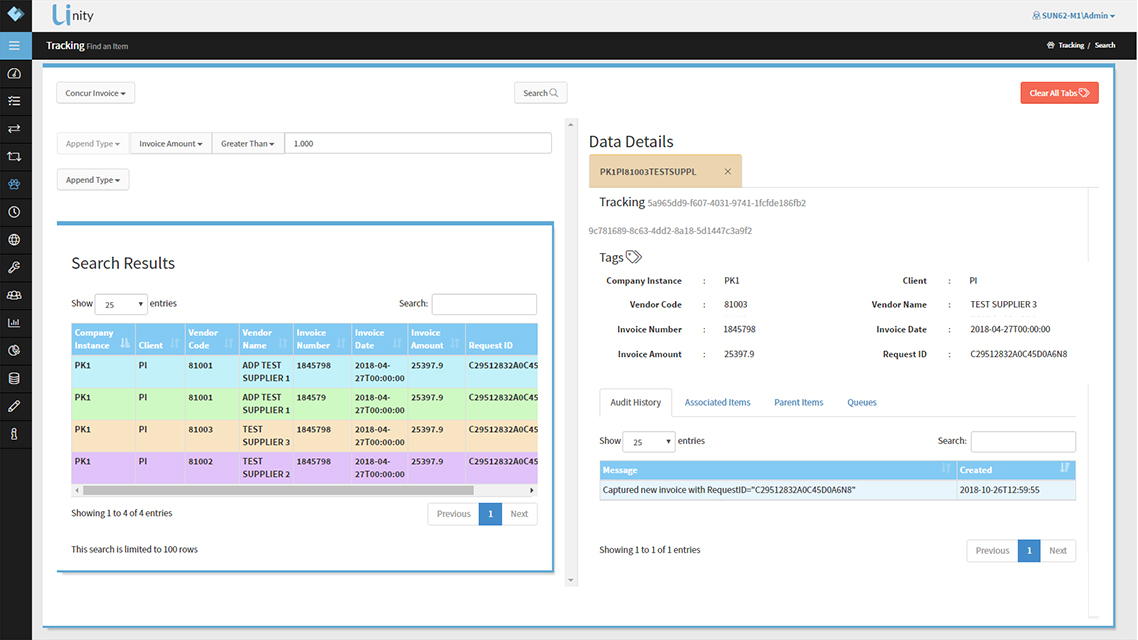Toggle the hamburger menu in sidebar
The width and height of the screenshot is (1138, 640).
15,46
